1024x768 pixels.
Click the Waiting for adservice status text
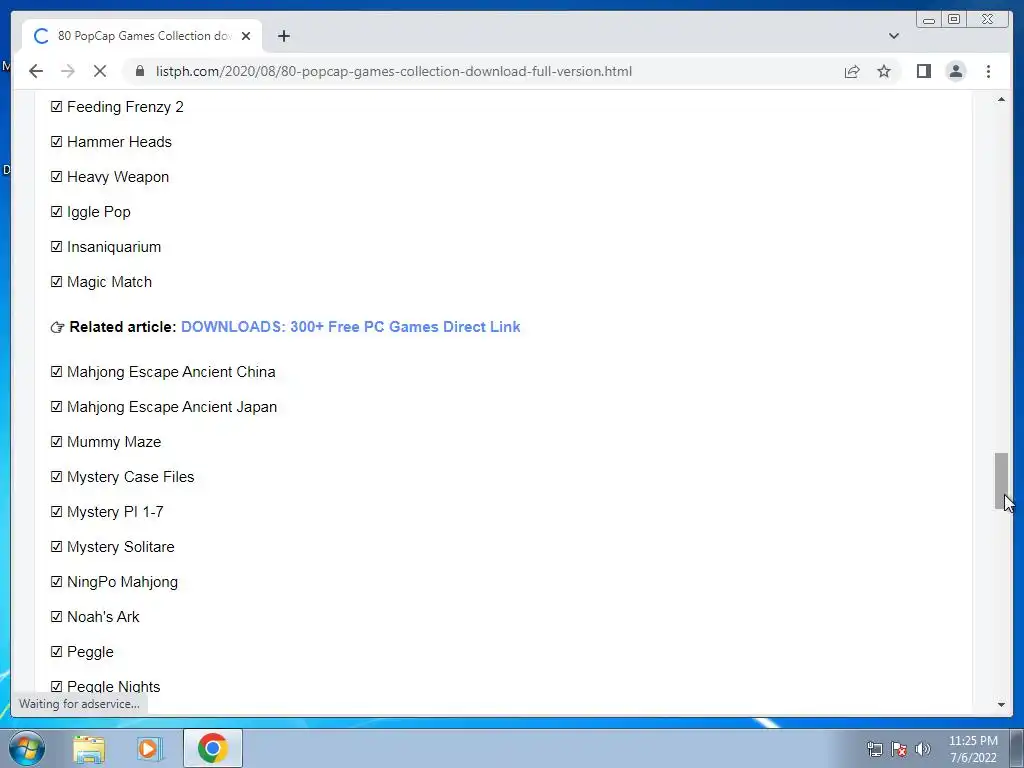pos(79,704)
